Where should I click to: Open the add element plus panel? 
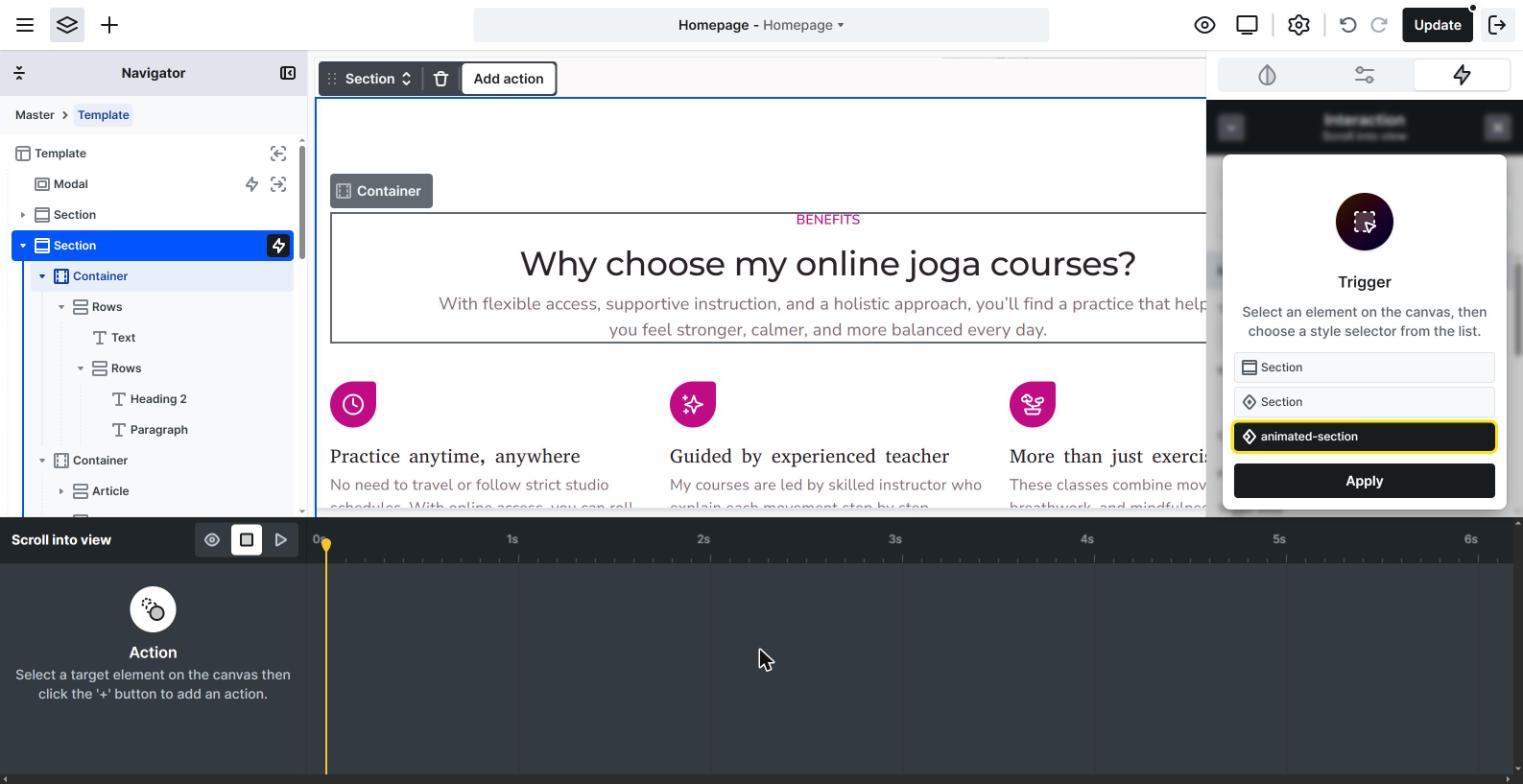pos(109,25)
